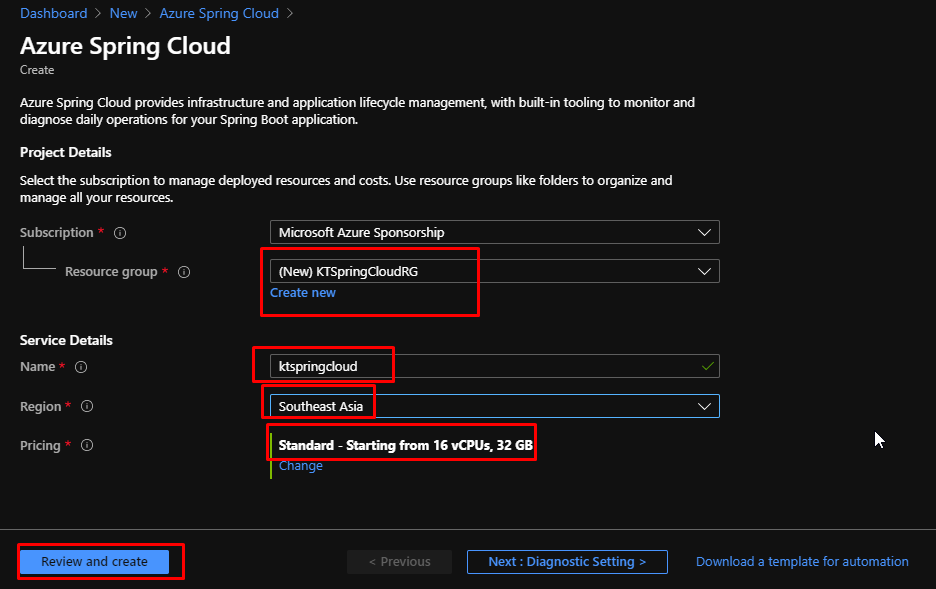Click the Previous button
The width and height of the screenshot is (936, 589).
pos(399,562)
